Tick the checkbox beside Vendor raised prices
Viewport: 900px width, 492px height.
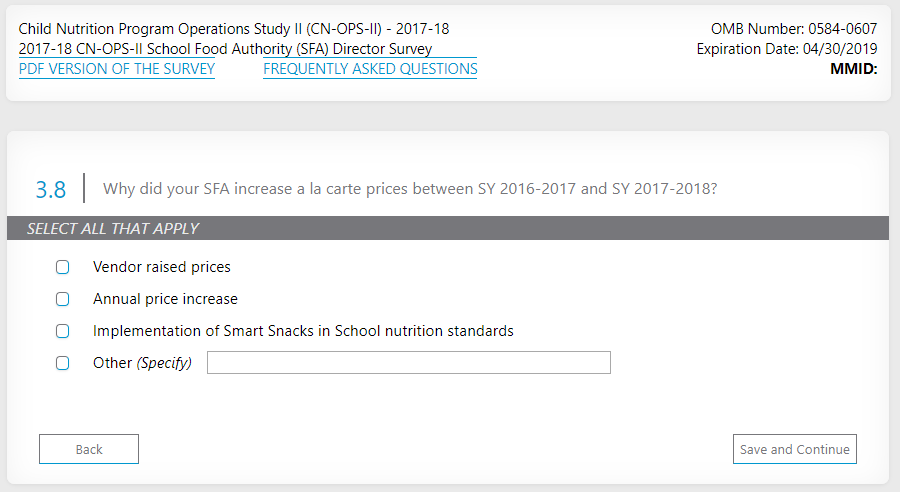(63, 267)
